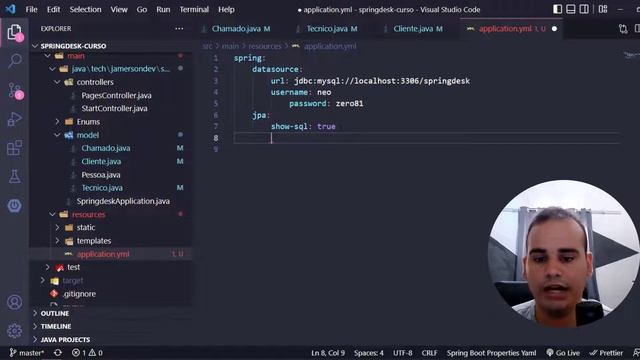Switch to the Tecnico.java tab
Viewport: 640px width, 360px height.
pos(331,29)
